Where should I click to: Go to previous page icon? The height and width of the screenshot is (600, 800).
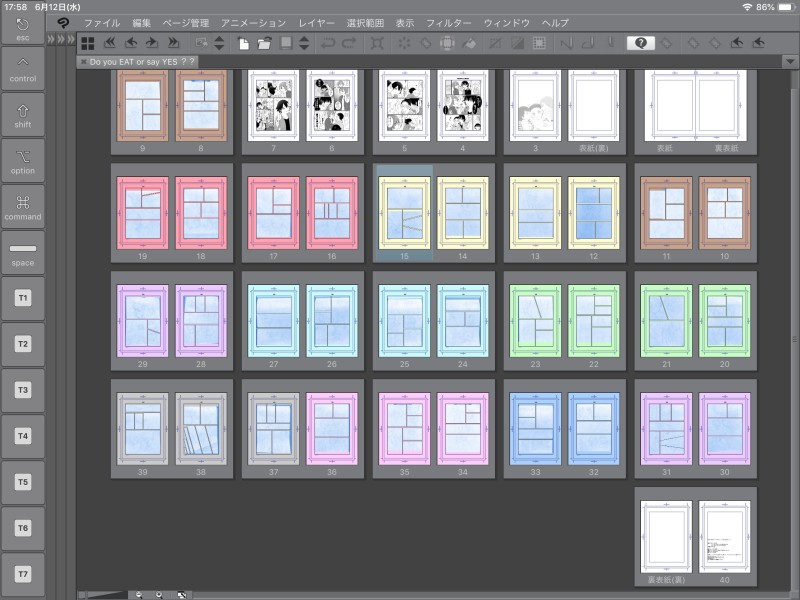131,43
